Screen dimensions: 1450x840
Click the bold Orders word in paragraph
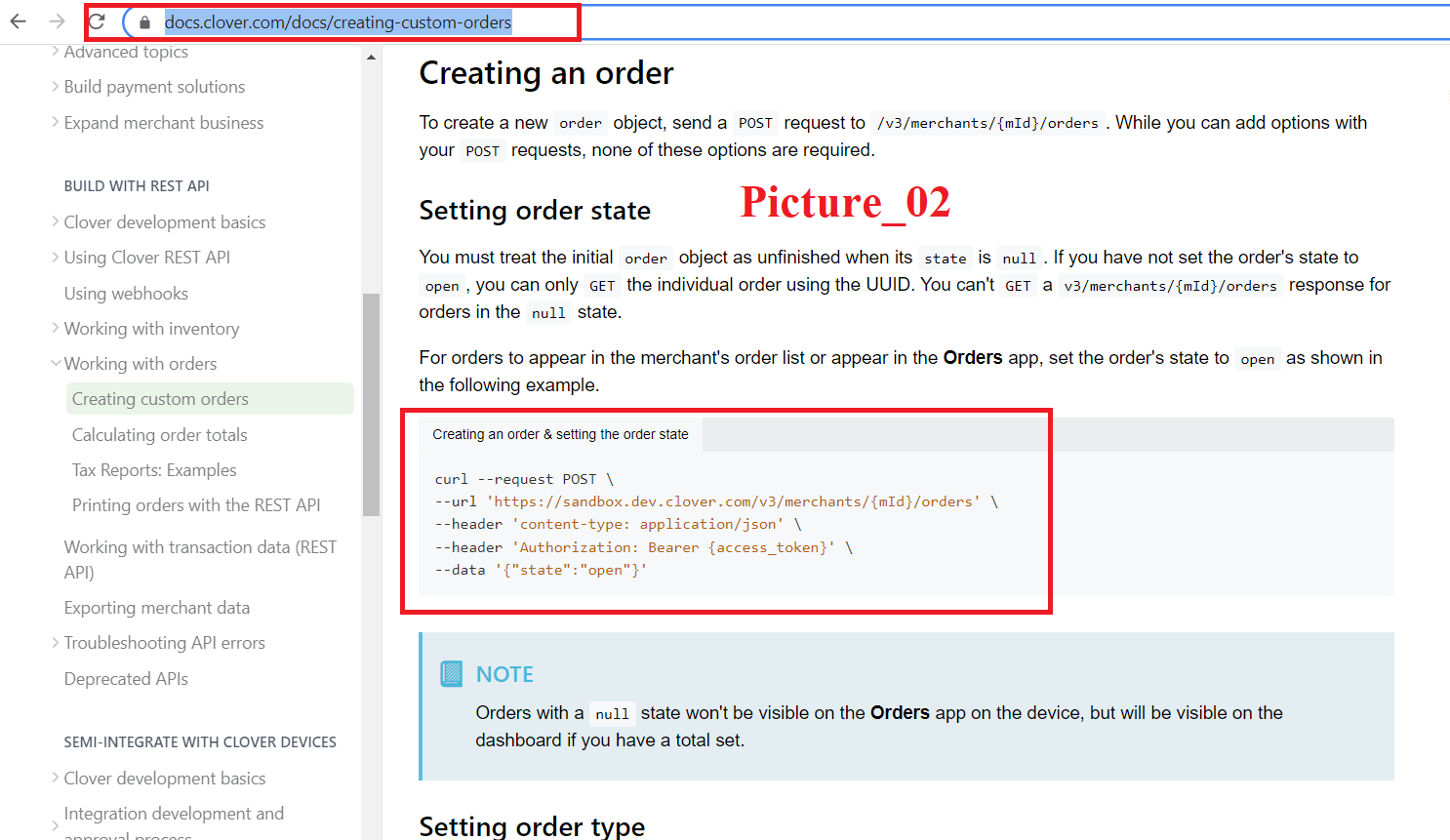(973, 358)
